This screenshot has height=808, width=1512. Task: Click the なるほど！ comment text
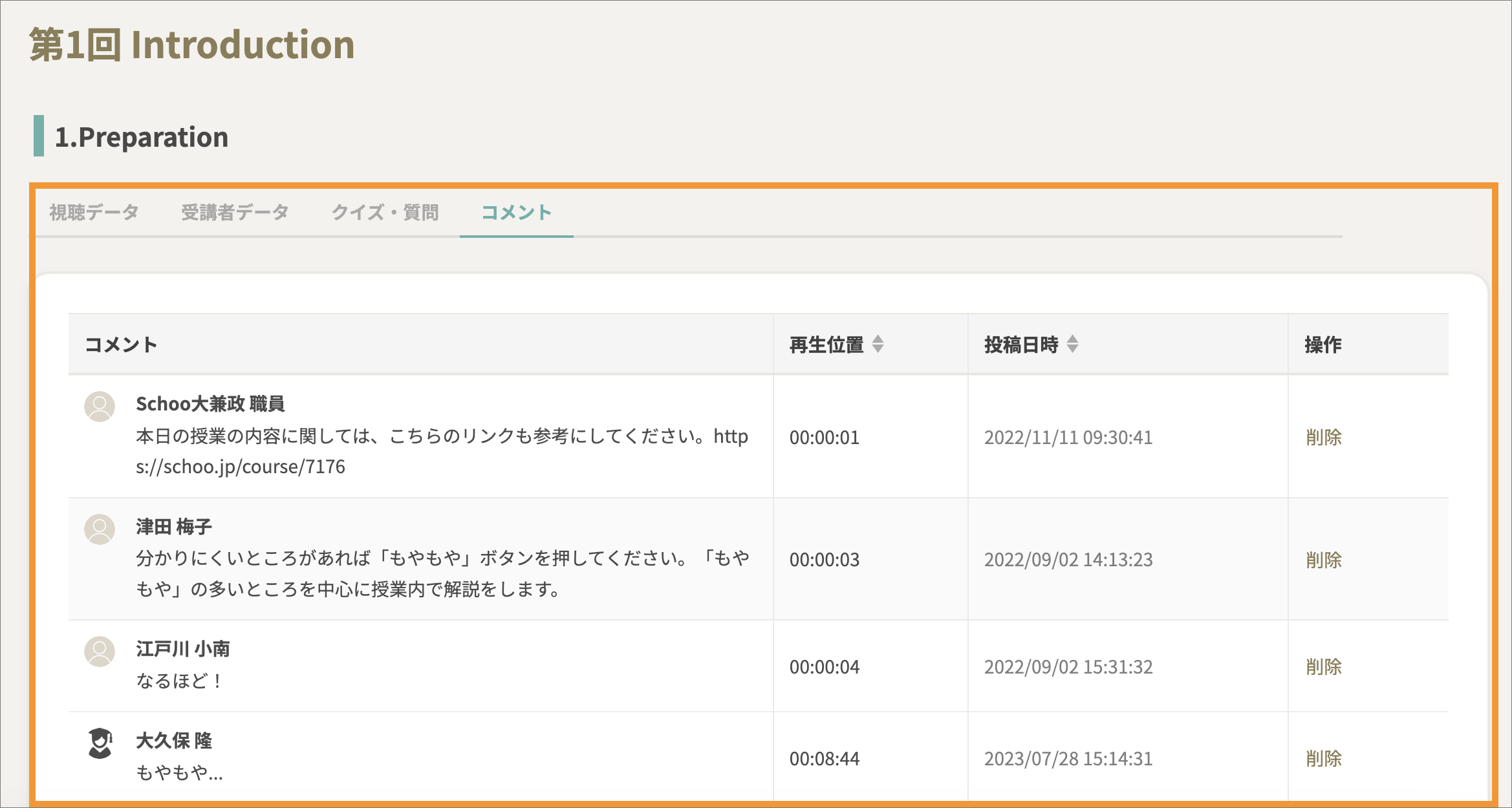[x=180, y=681]
